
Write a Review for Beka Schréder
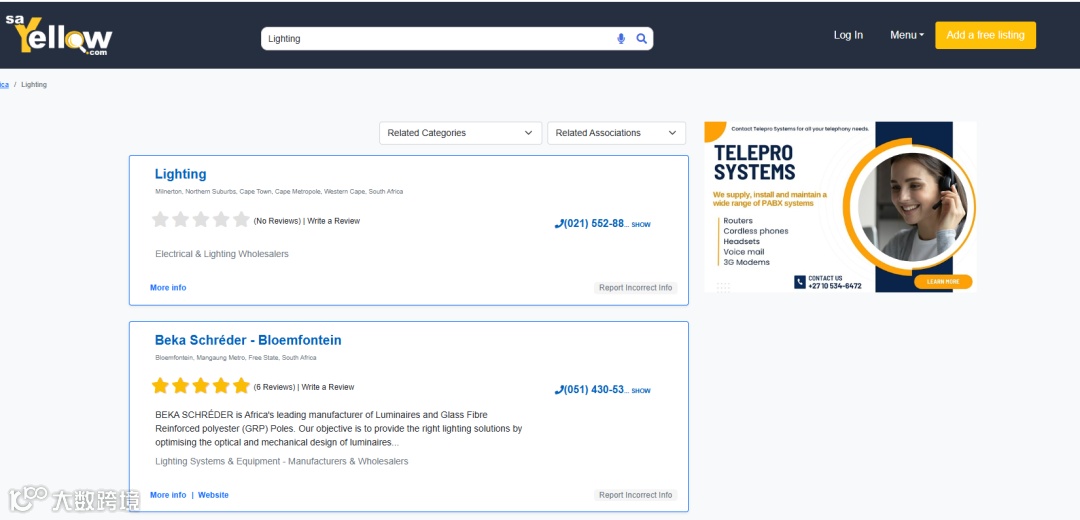328,387
